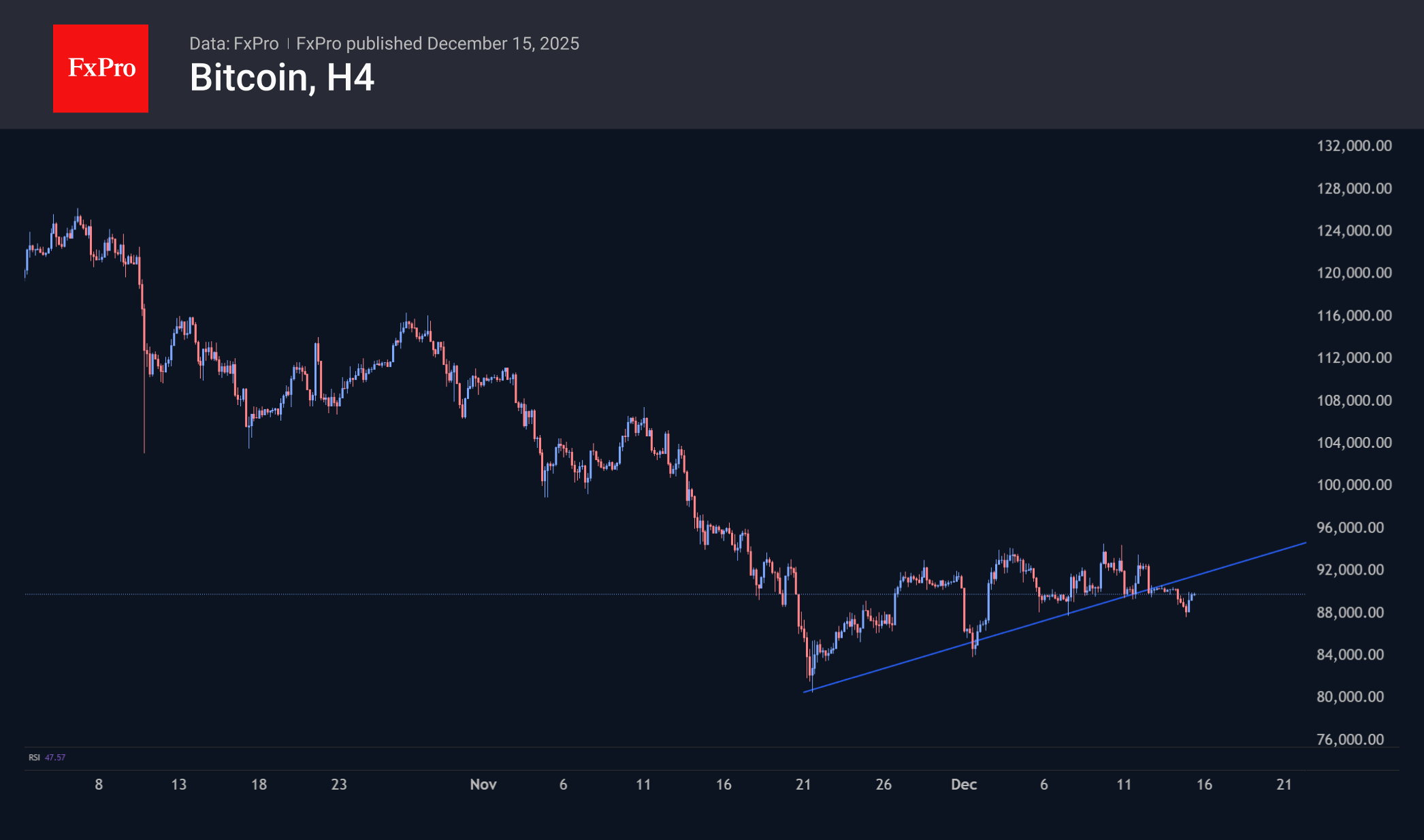Click the 116,000.00 price axis label
This screenshot has height=840, width=1424.
click(x=1354, y=315)
